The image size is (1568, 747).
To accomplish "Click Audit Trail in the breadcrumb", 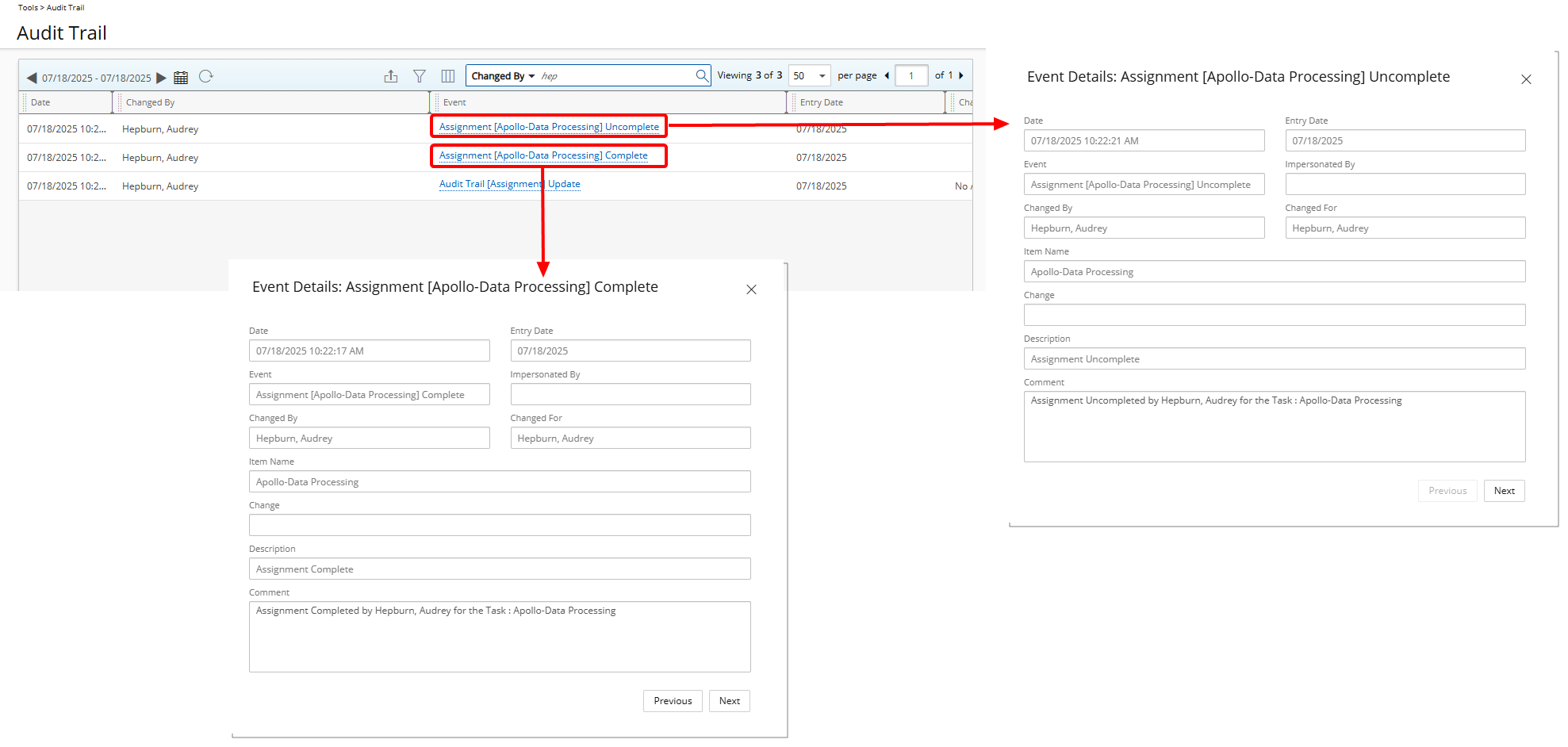I will tap(65, 7).
